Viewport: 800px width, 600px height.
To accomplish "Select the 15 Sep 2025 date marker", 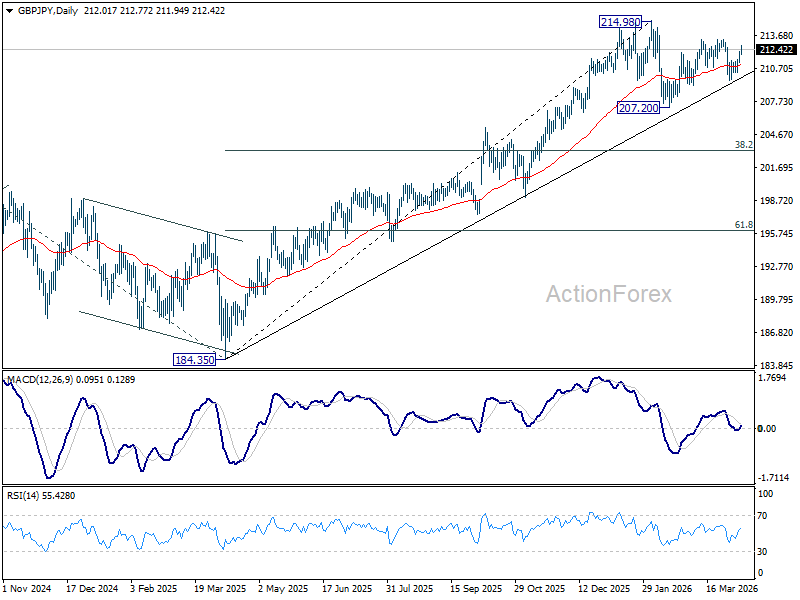I will pyautogui.click(x=476, y=588).
